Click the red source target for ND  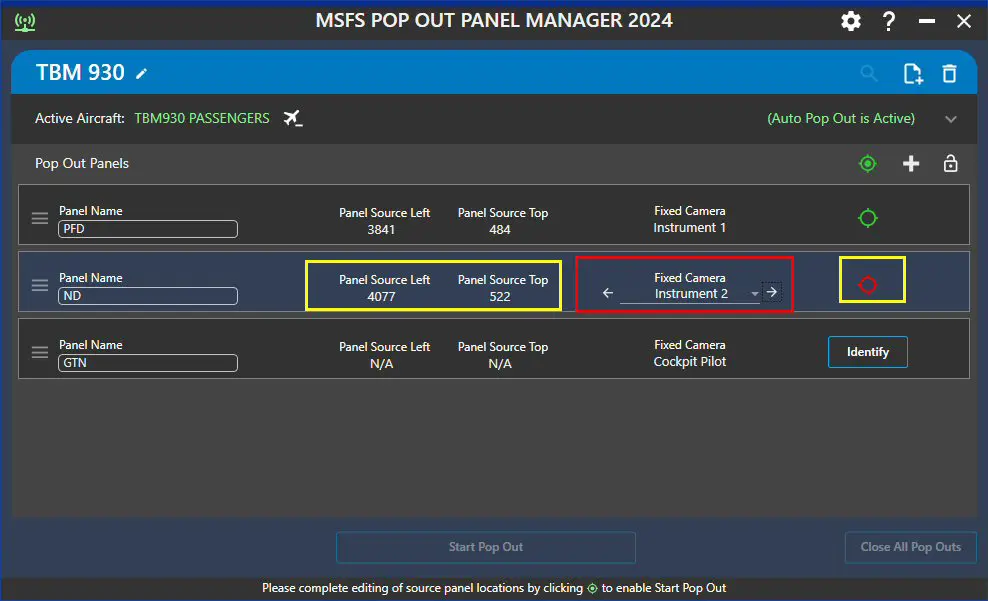tap(868, 285)
